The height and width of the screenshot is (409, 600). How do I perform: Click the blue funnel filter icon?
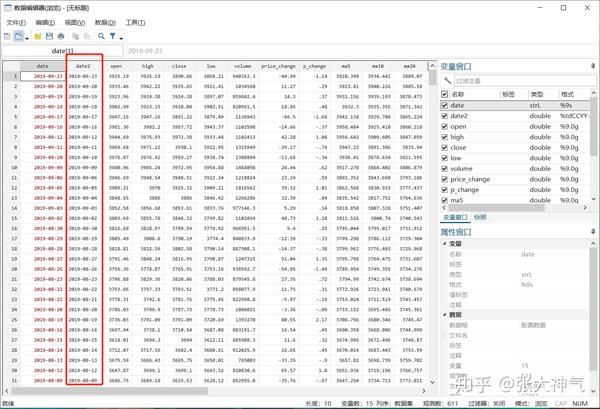pos(112,36)
